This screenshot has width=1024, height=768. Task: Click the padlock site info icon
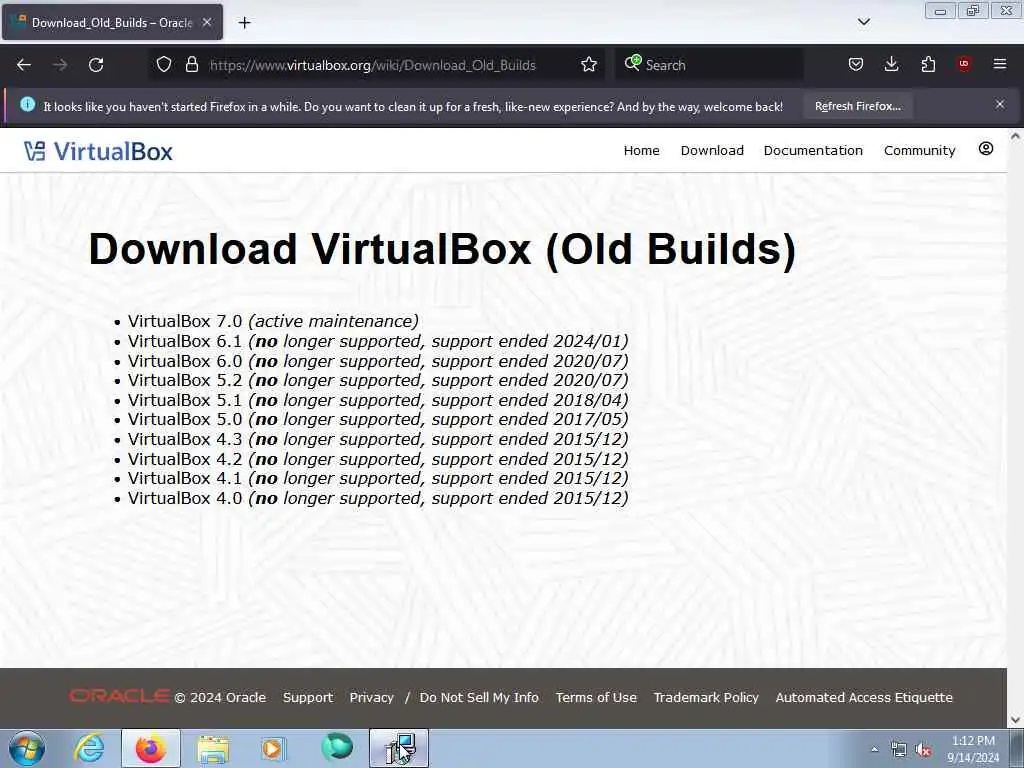191,65
